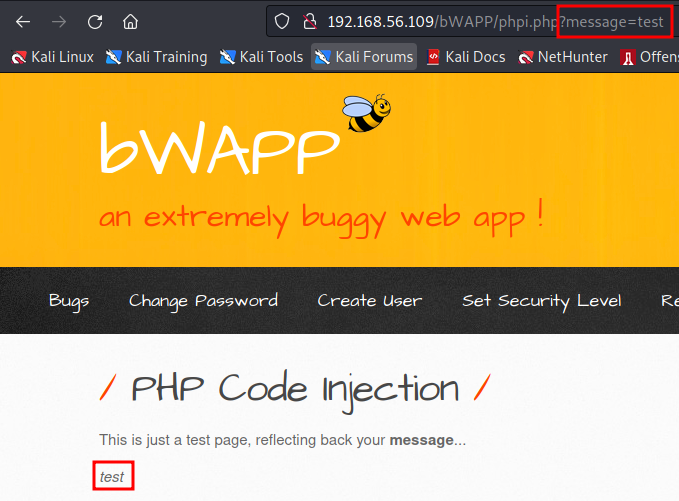The height and width of the screenshot is (501, 679).
Task: Focus the URL address bar
Action: click(472, 21)
